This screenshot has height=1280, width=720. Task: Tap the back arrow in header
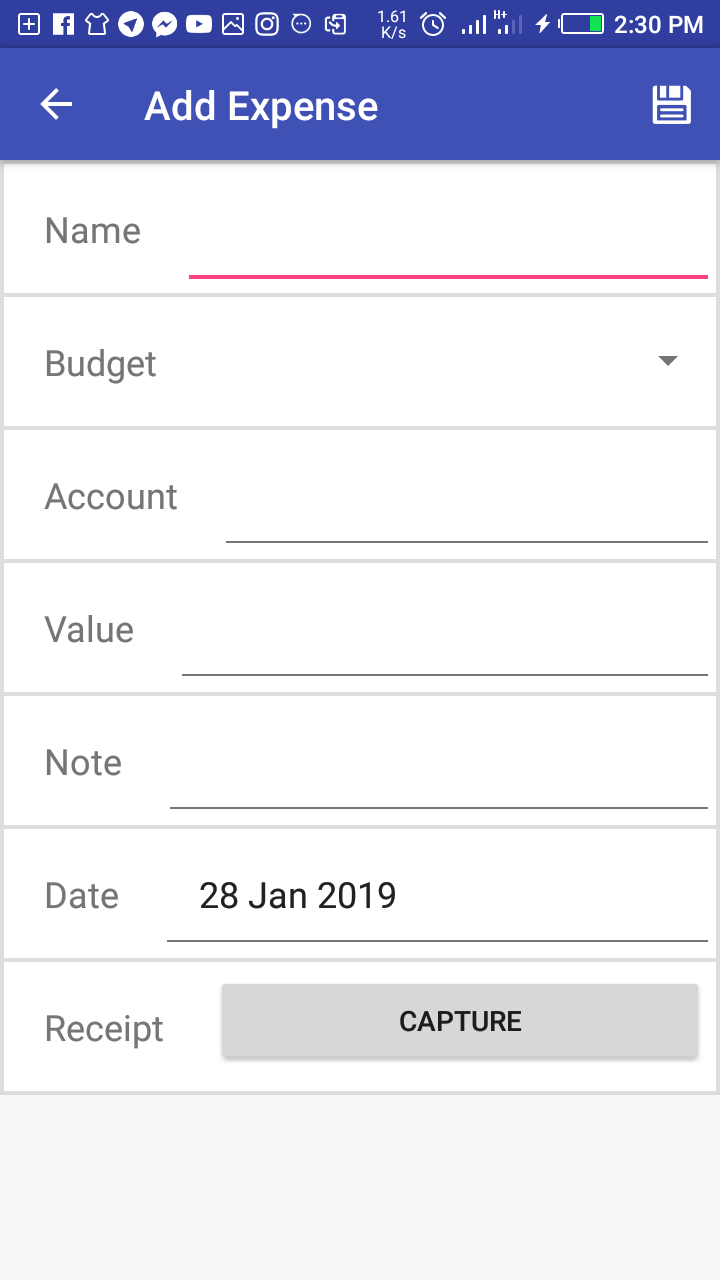pyautogui.click(x=56, y=105)
